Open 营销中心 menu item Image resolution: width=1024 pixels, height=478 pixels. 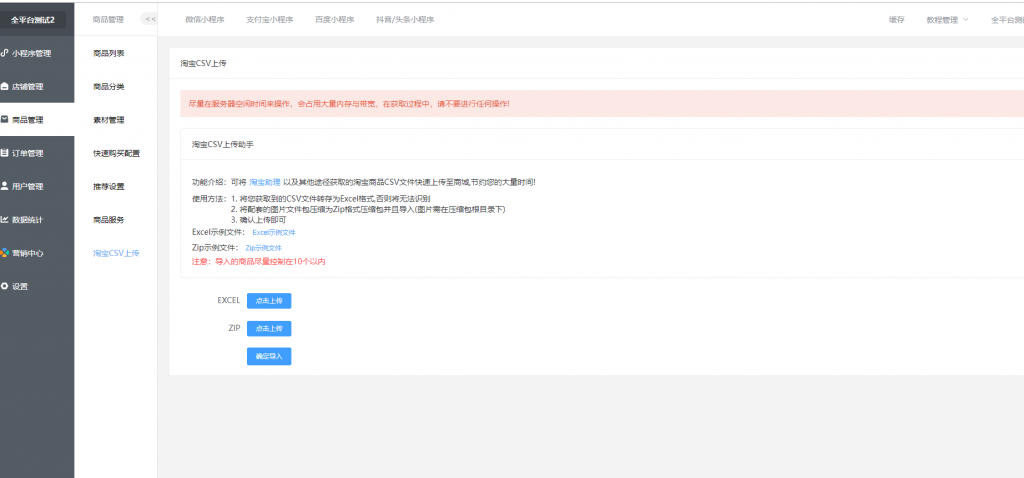(27, 253)
